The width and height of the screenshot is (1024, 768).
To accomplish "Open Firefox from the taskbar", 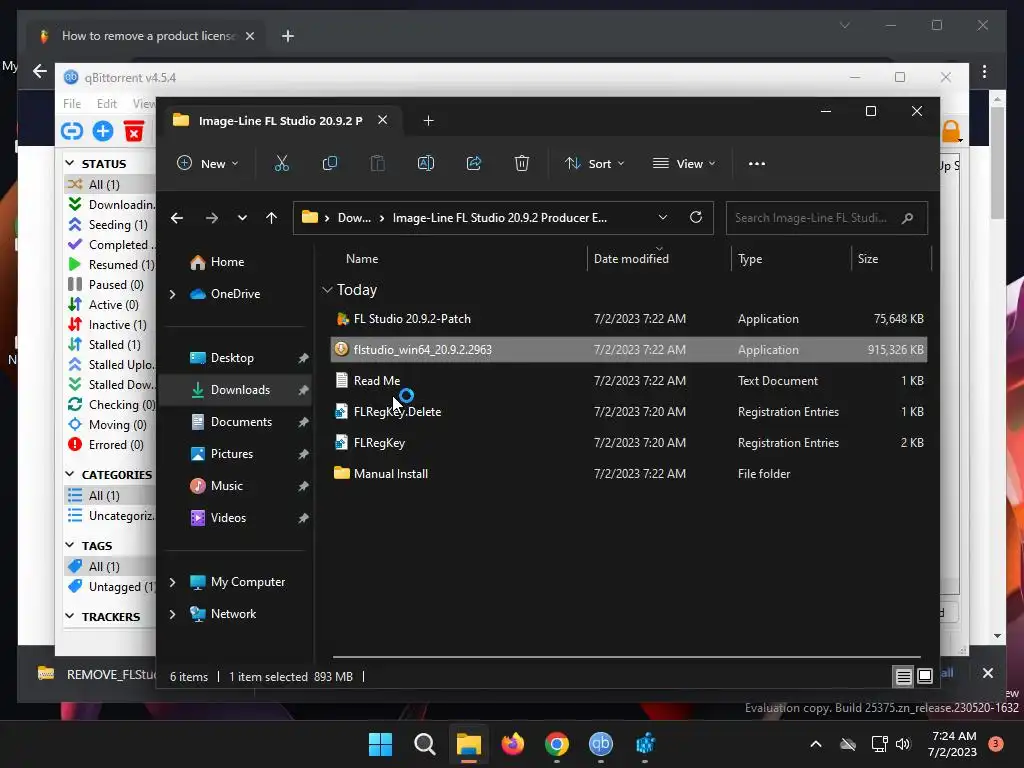I will coord(513,744).
